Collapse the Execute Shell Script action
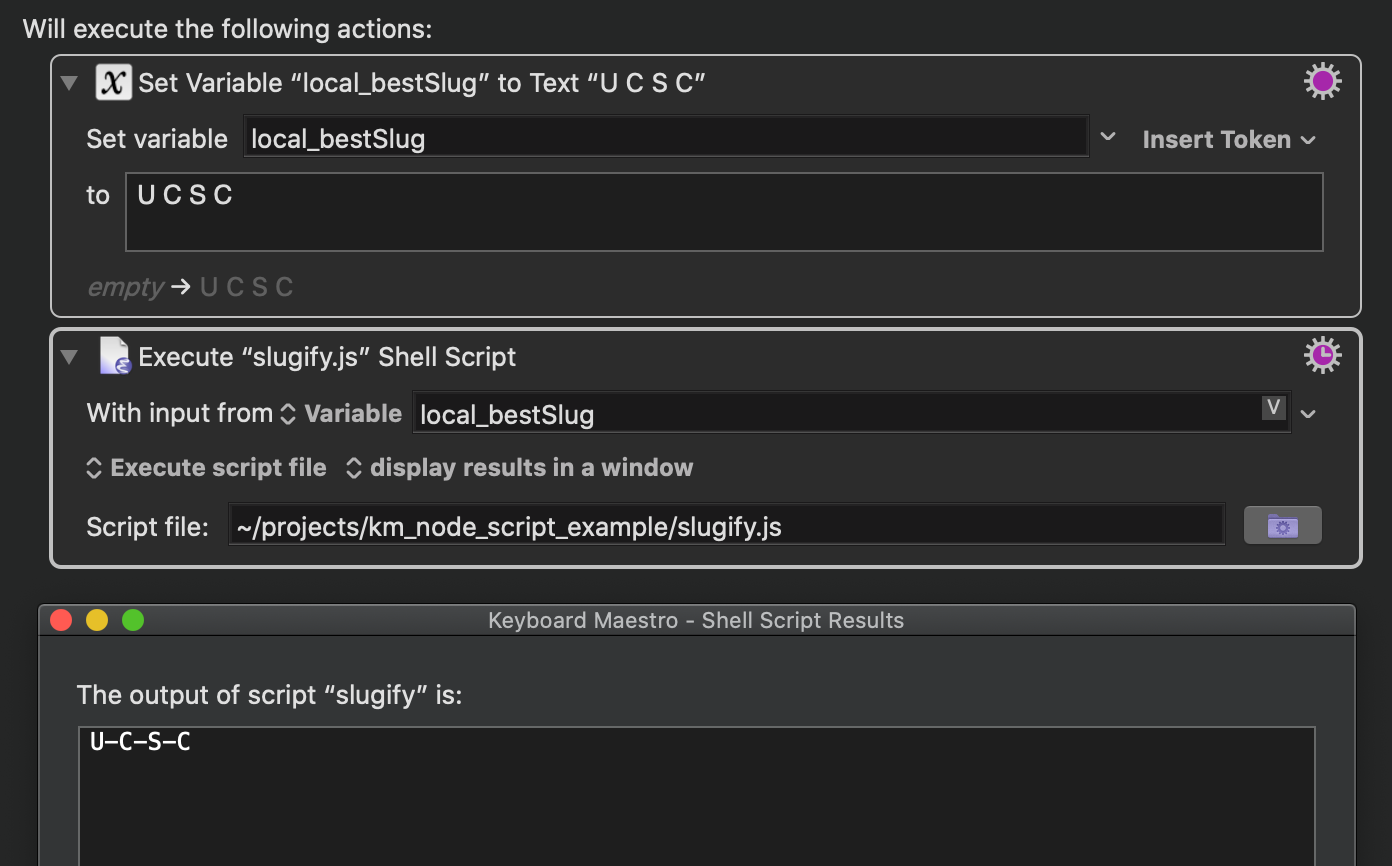Viewport: 1392px width, 866px height. [69, 356]
